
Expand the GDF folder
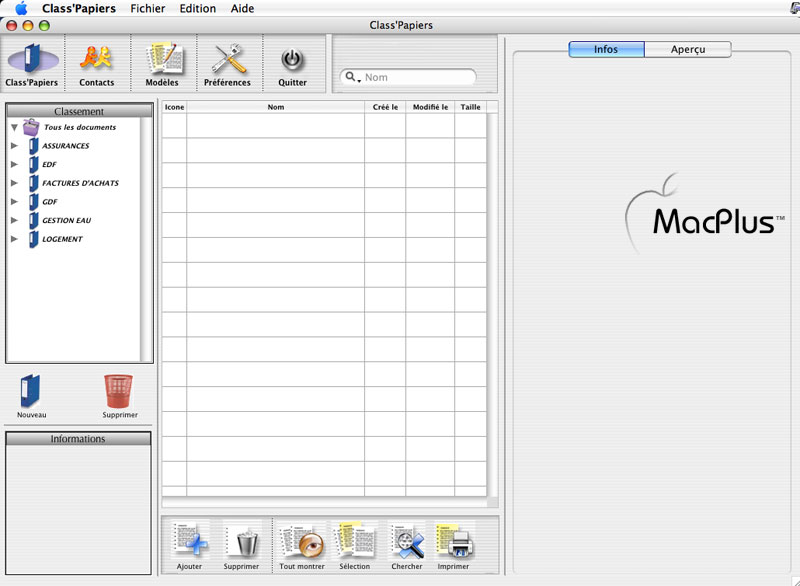coord(14,201)
